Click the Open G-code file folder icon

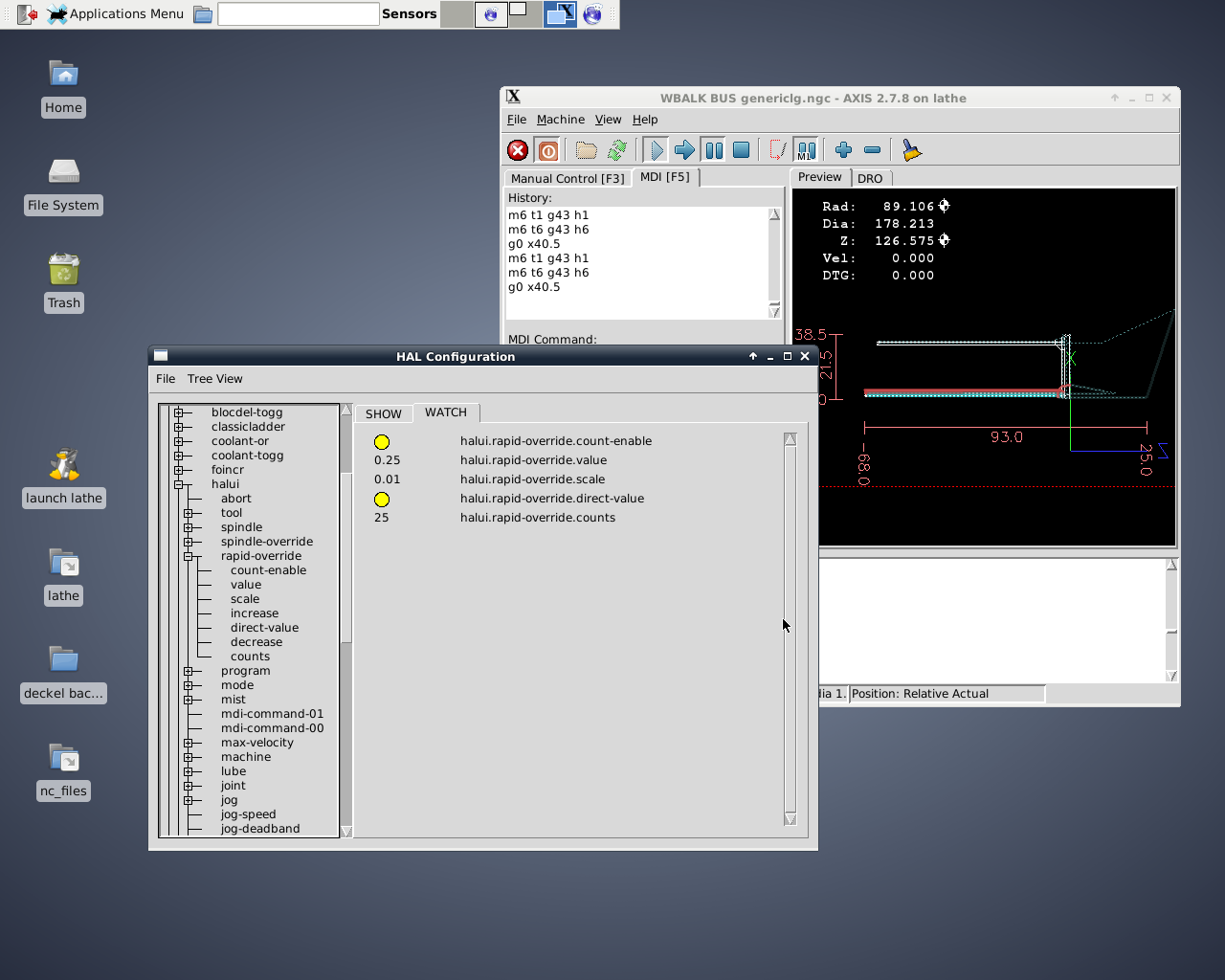586,150
